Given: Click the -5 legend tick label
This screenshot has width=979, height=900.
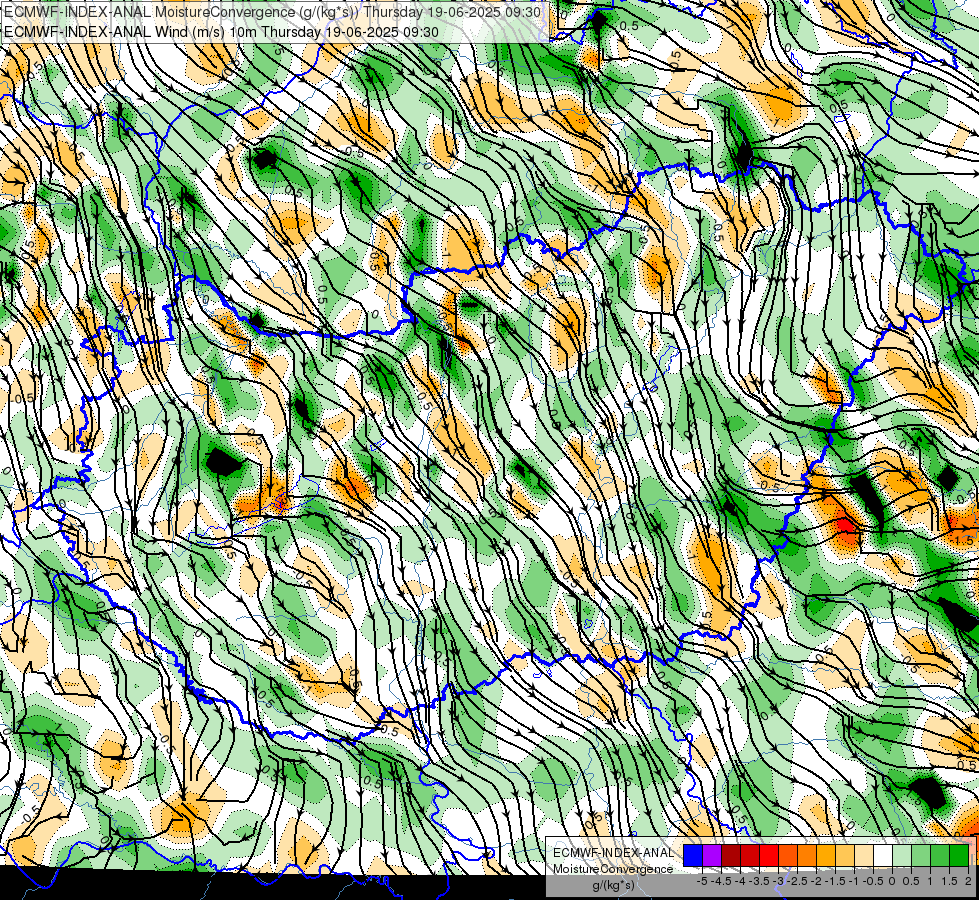Looking at the screenshot, I should point(702,881).
